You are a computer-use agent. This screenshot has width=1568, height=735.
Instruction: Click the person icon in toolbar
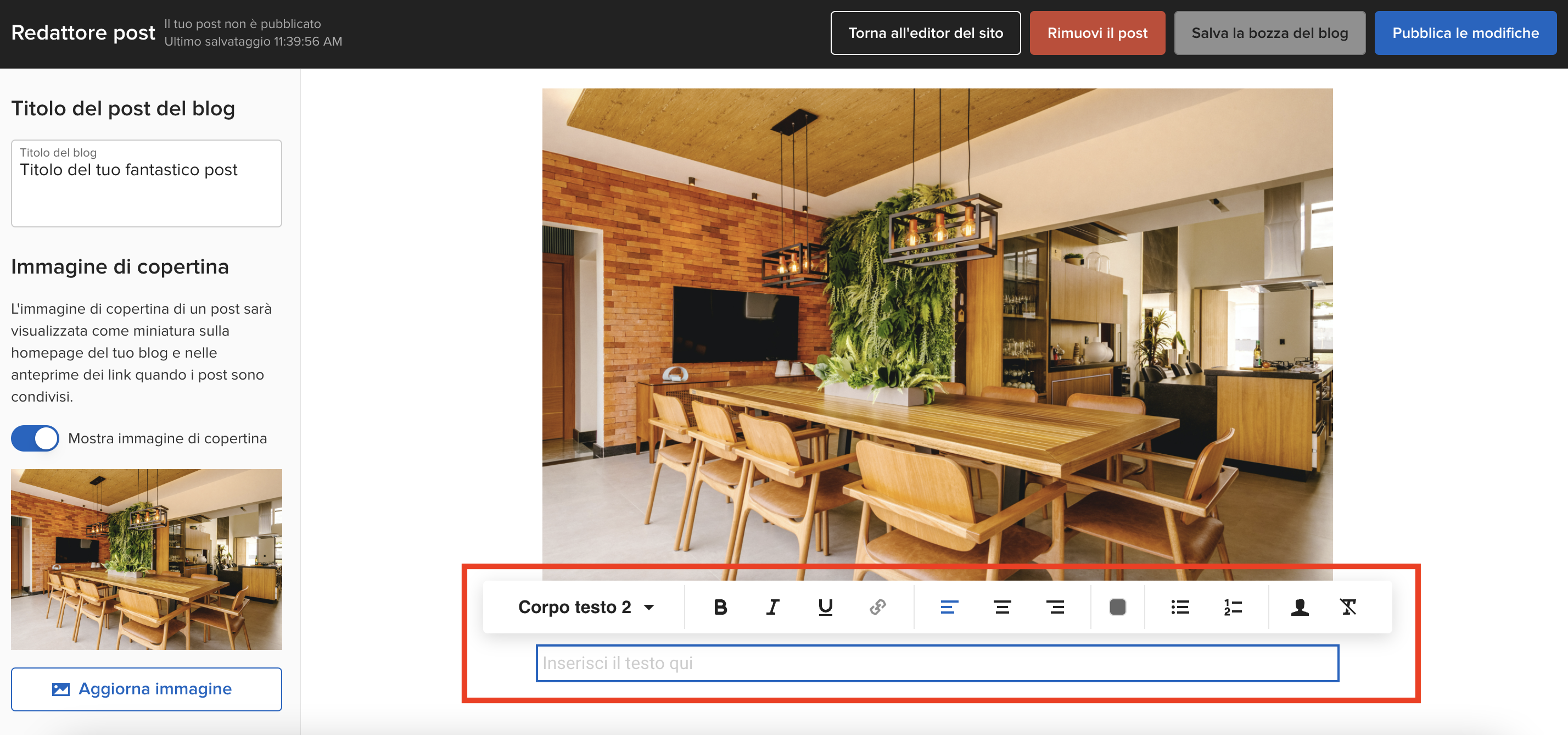[1300, 607]
